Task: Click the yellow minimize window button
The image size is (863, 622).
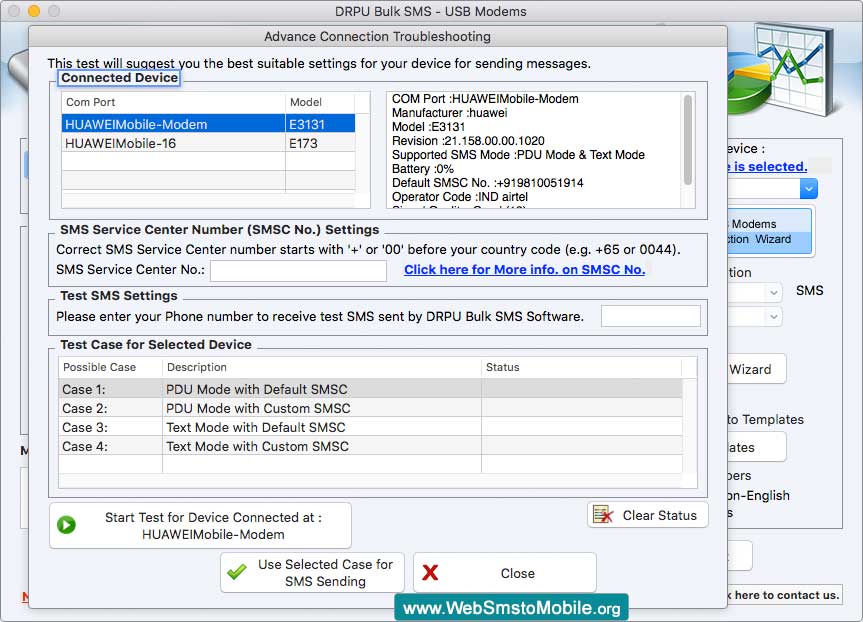Action: point(33,11)
